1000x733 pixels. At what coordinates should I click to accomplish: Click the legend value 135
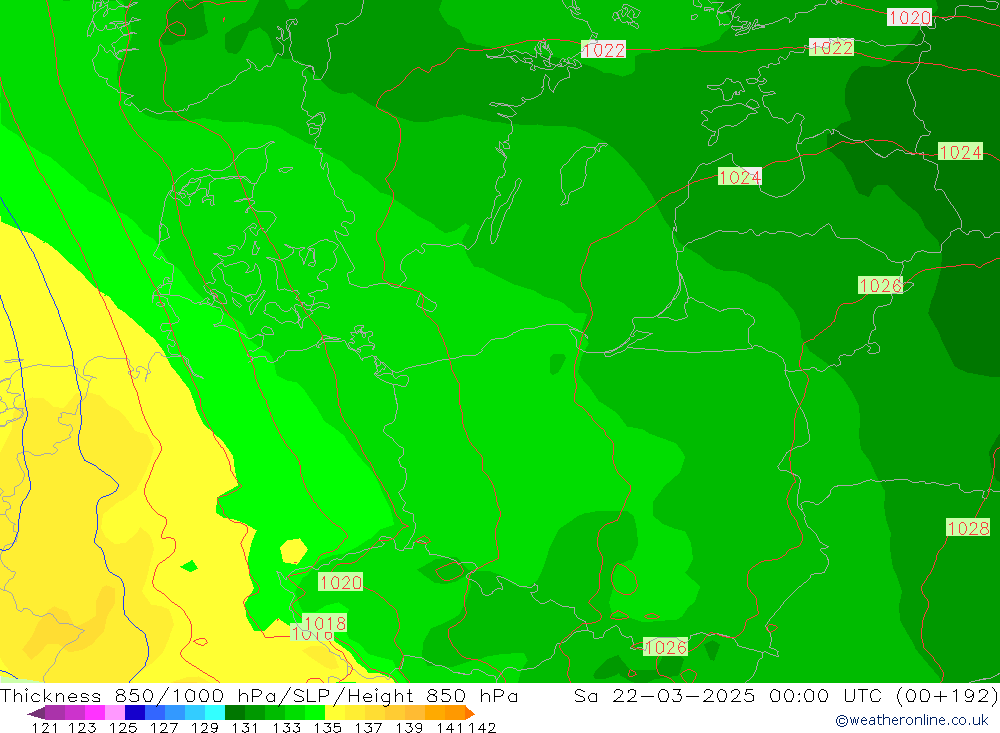click(x=327, y=727)
